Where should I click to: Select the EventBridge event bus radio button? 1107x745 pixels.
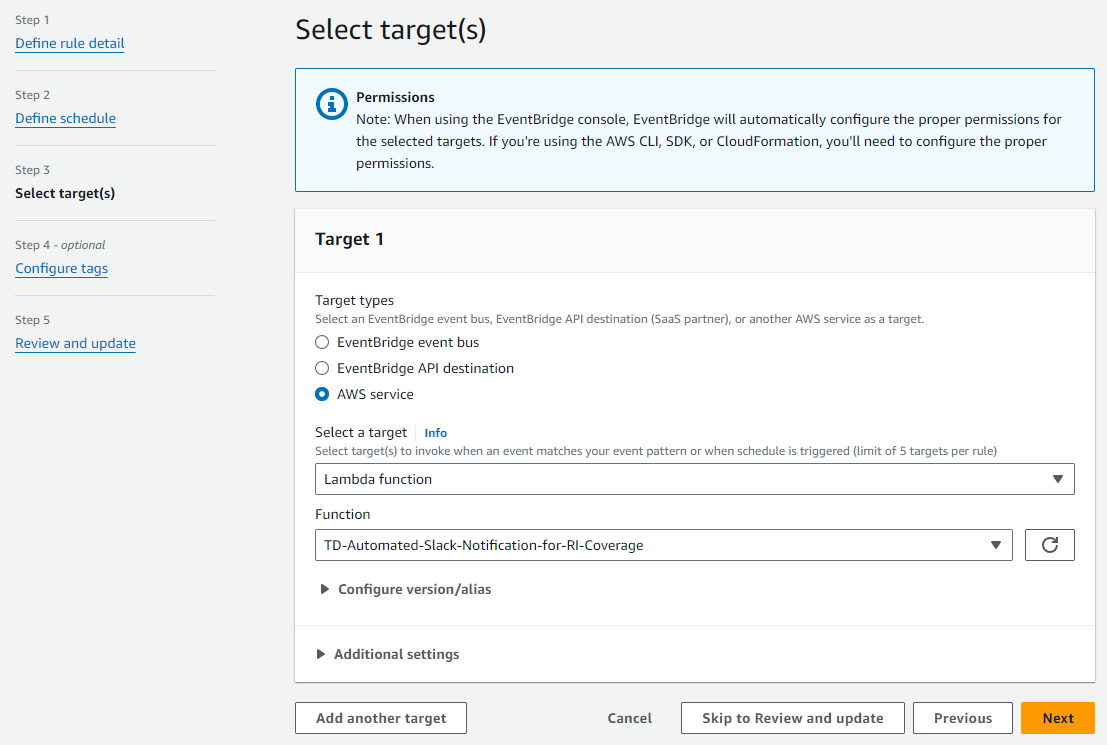pos(322,342)
